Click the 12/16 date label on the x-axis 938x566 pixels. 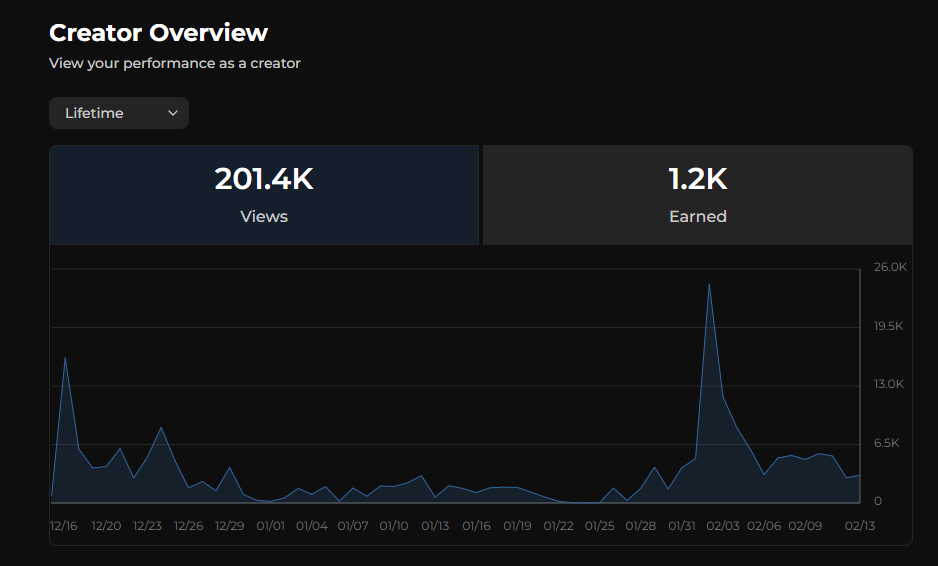[x=66, y=526]
